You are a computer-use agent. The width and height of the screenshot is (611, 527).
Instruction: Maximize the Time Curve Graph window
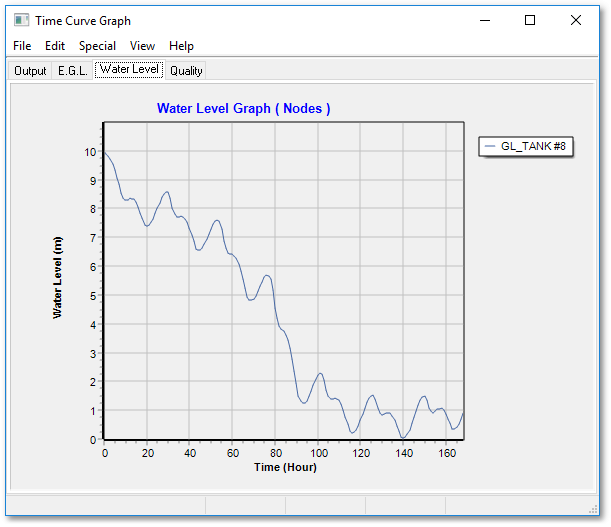(530, 20)
